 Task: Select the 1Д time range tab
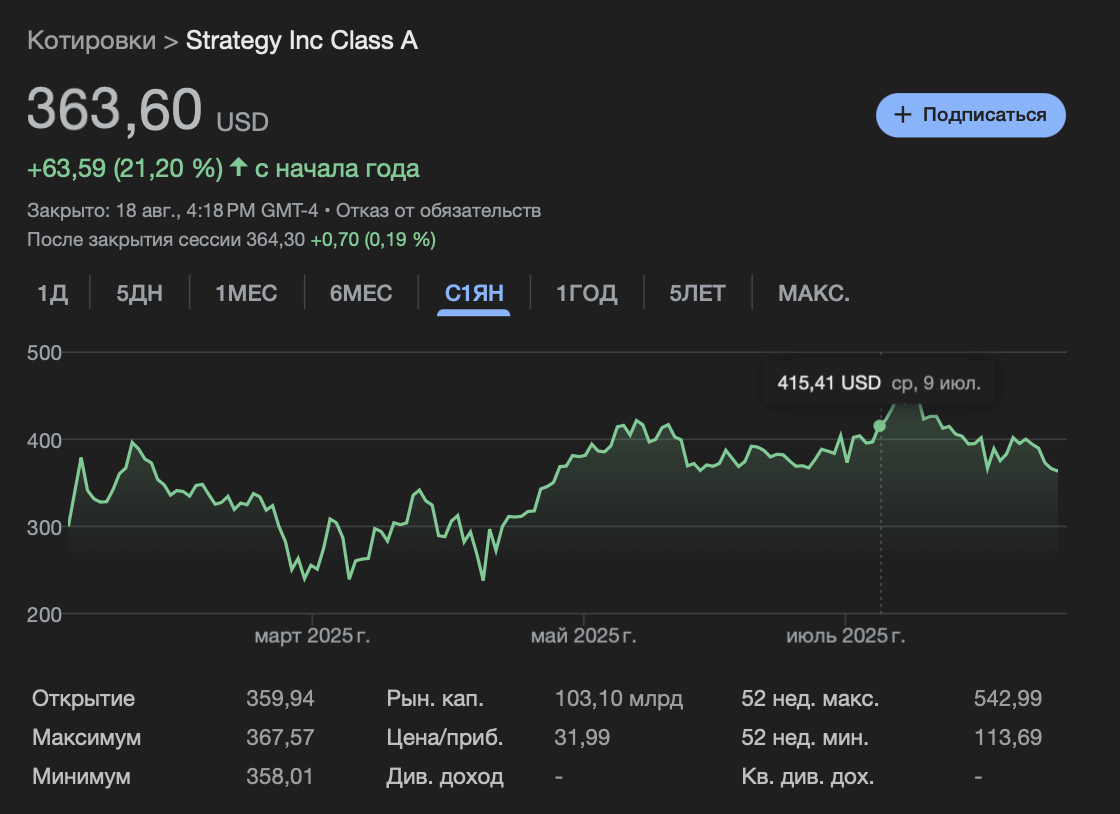52,293
